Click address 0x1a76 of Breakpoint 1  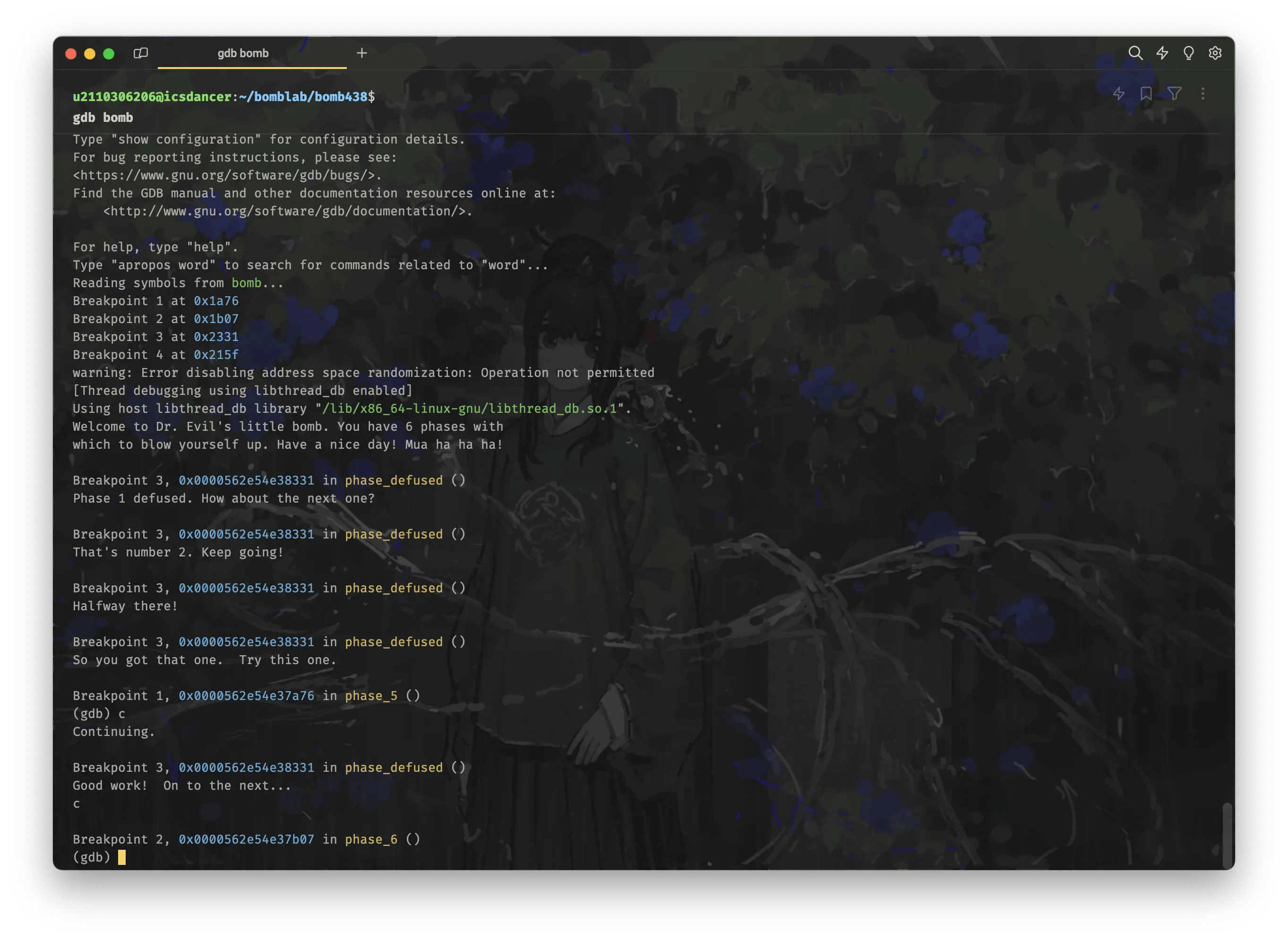click(216, 301)
